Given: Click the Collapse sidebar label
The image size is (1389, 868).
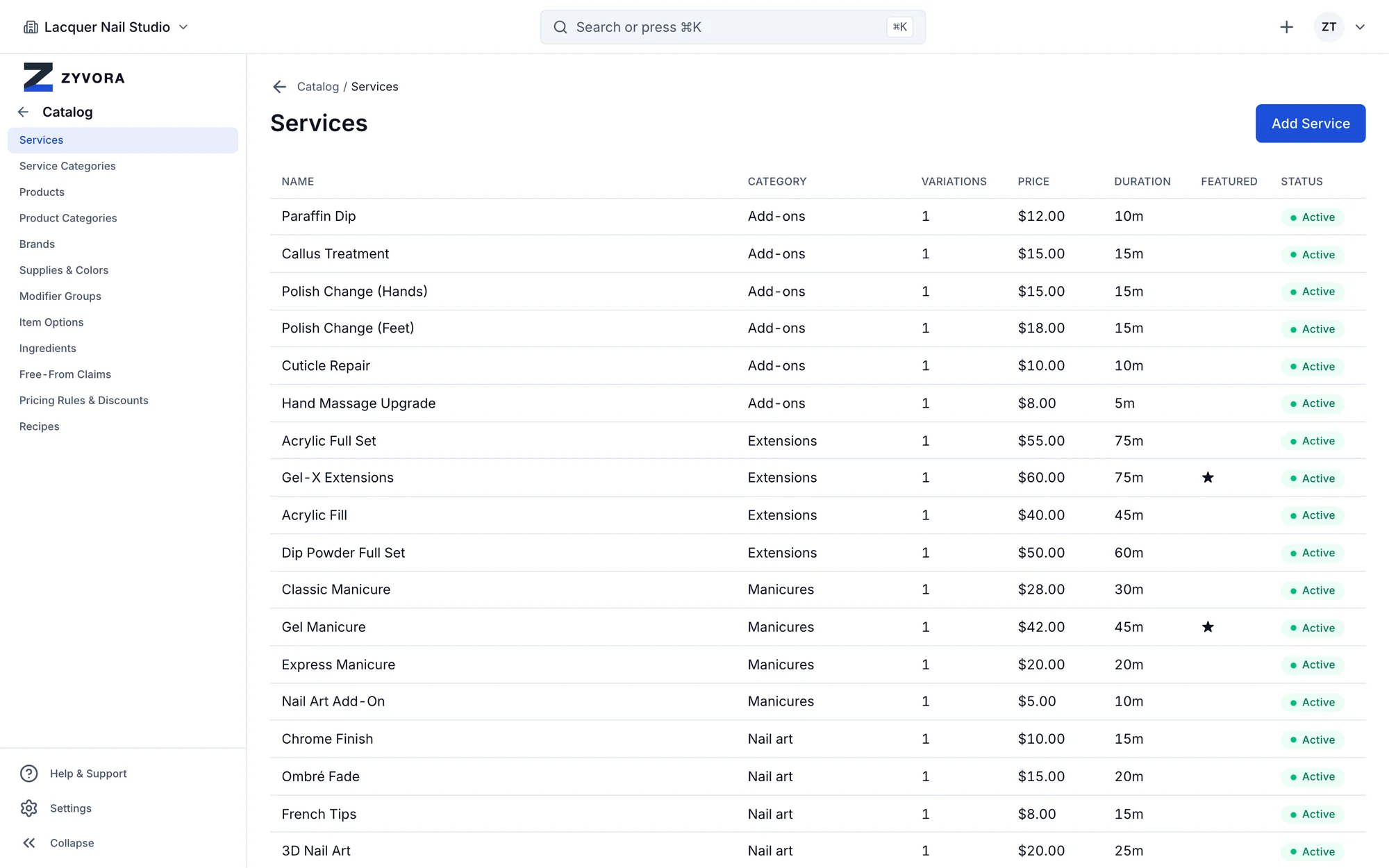Looking at the screenshot, I should pyautogui.click(x=72, y=843).
